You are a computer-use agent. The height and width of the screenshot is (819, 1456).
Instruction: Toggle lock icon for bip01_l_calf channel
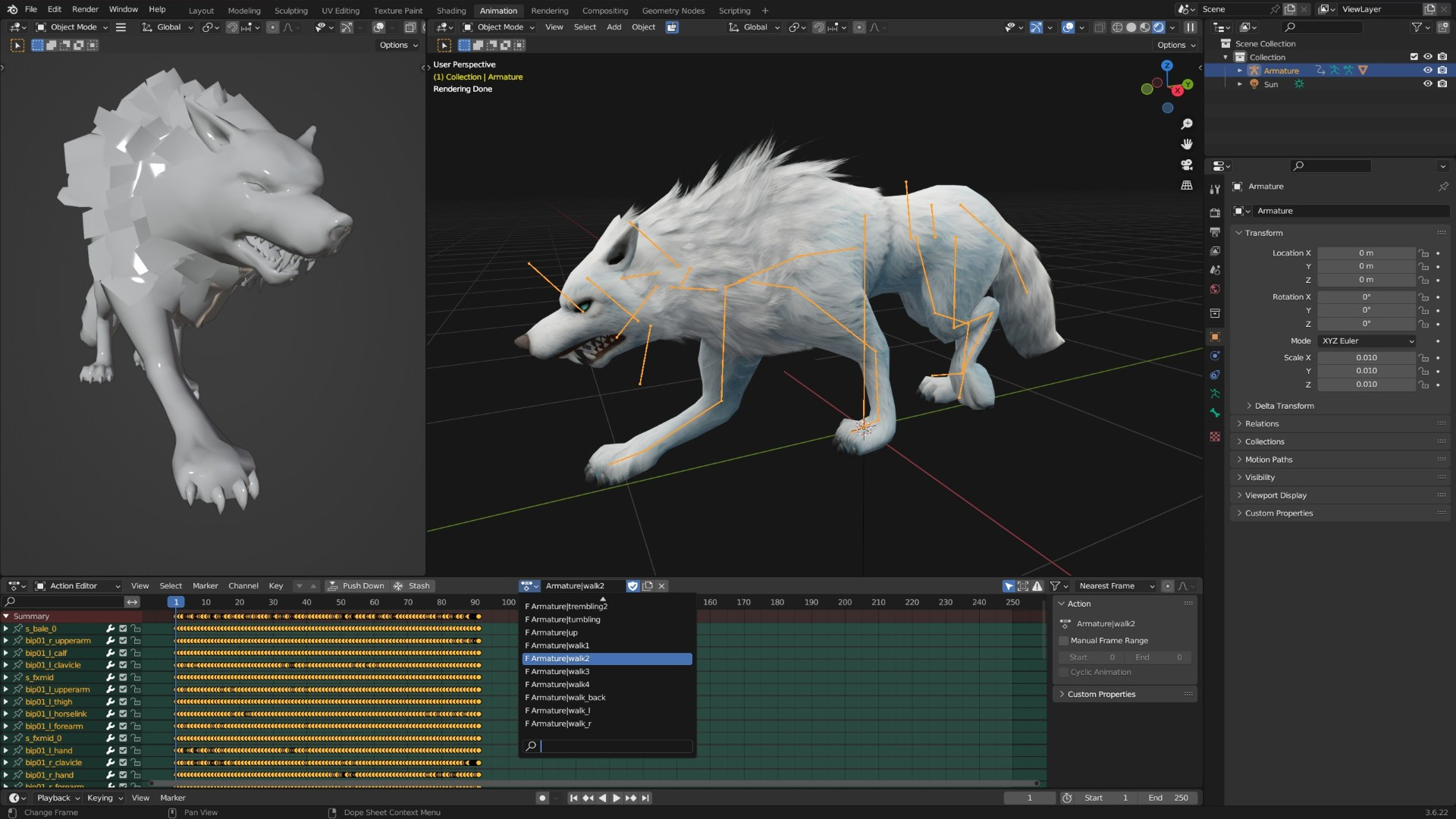pyautogui.click(x=136, y=653)
